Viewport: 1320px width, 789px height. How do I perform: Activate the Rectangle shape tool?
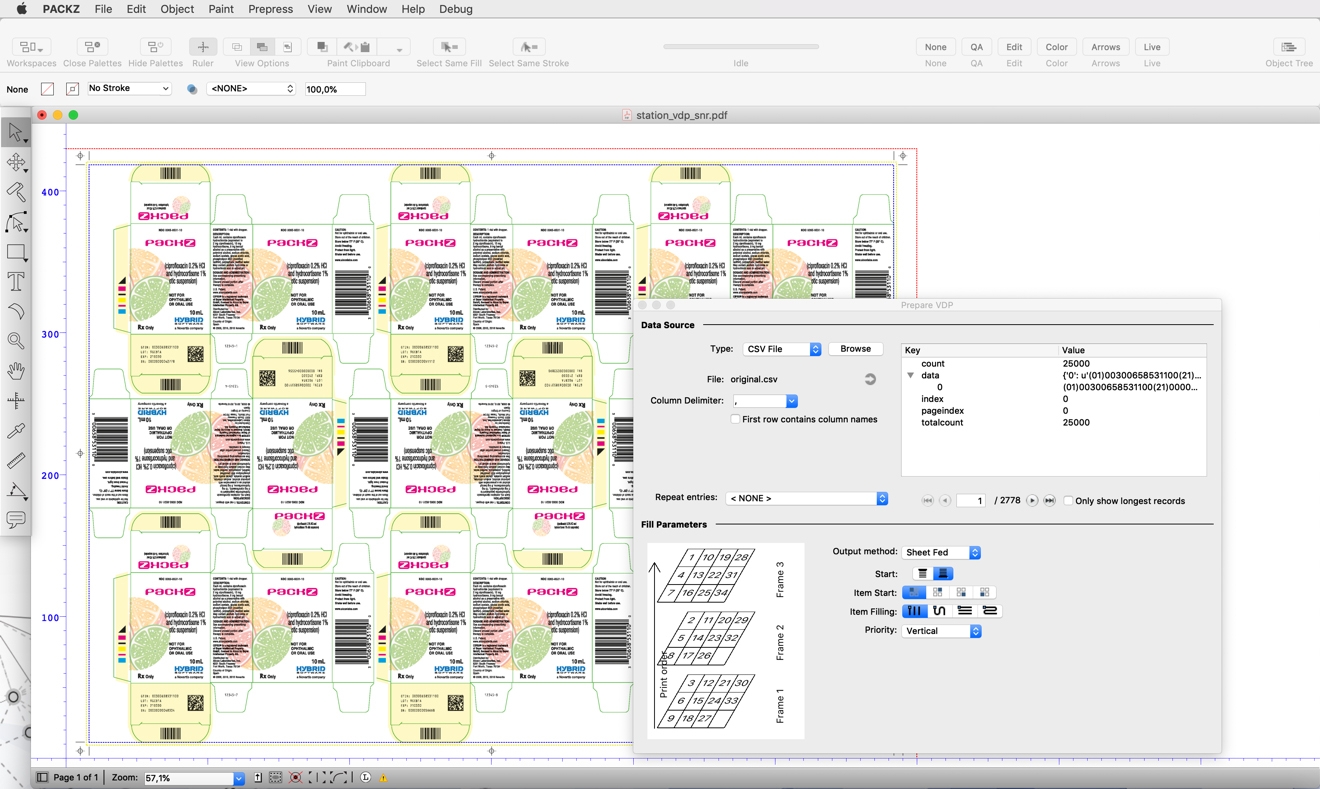pos(16,252)
